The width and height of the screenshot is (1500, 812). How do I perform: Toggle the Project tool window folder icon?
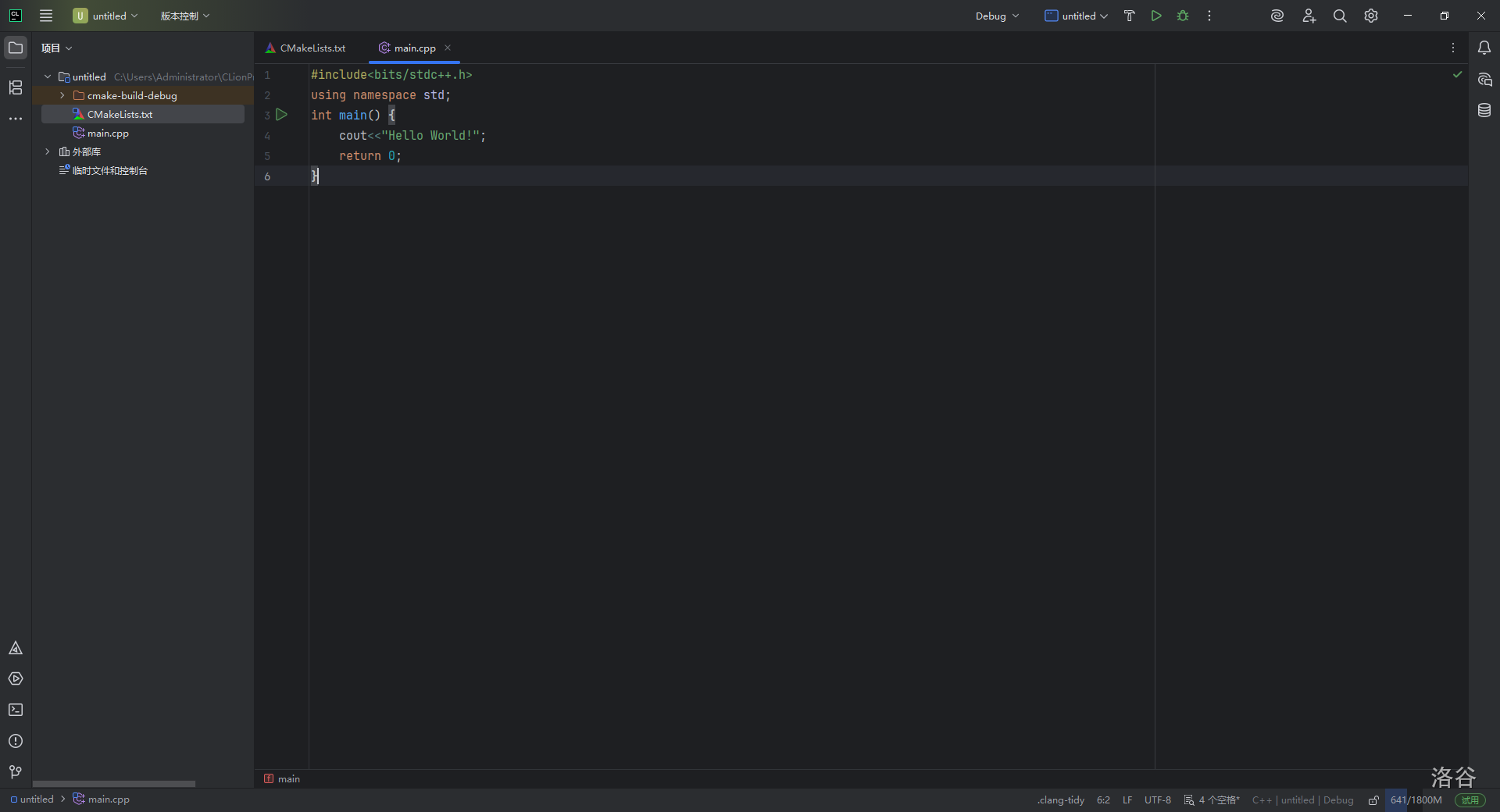pos(16,48)
